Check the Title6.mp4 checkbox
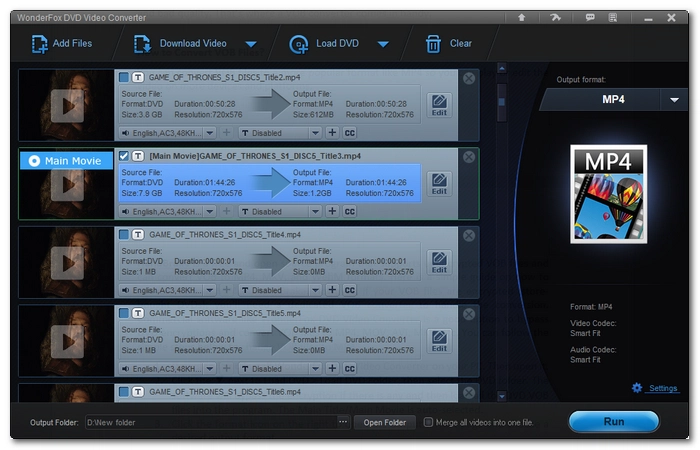The width and height of the screenshot is (700, 450). 124,392
